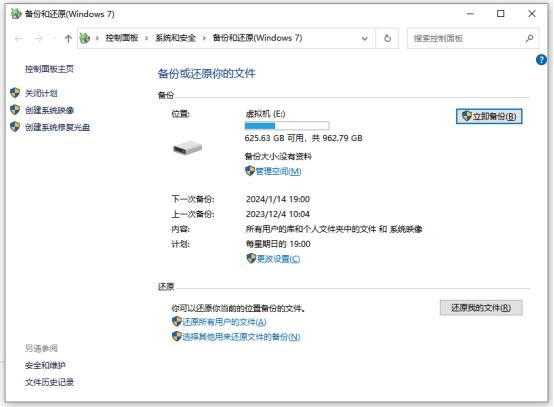Click the drive space usage bar
Screen dimensions: 554x407
(x=287, y=126)
